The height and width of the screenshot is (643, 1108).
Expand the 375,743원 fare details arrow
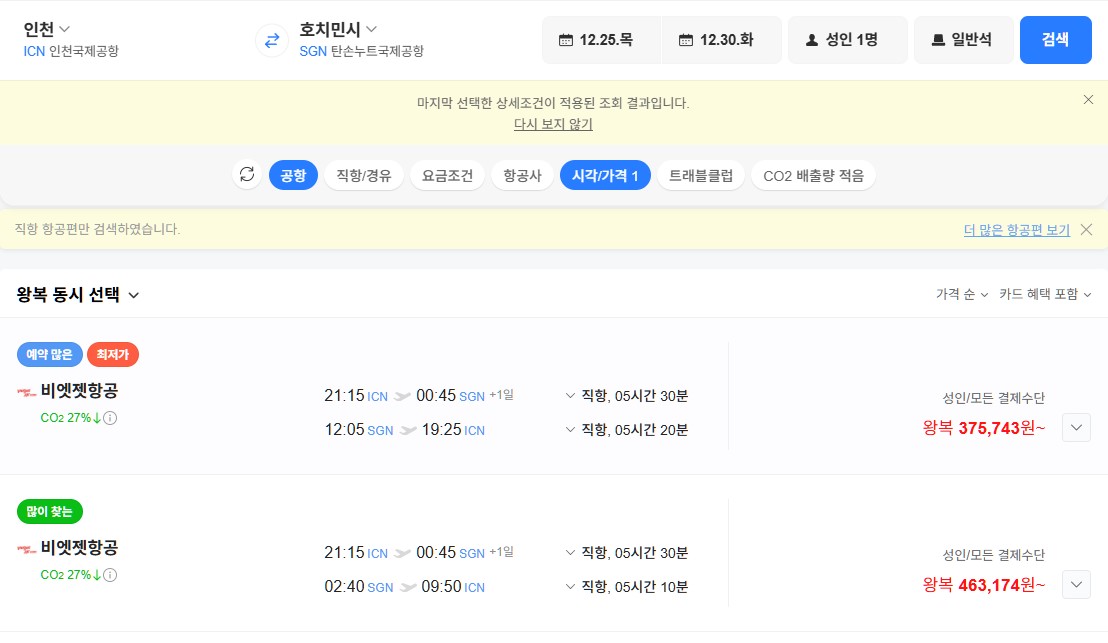coord(1076,428)
